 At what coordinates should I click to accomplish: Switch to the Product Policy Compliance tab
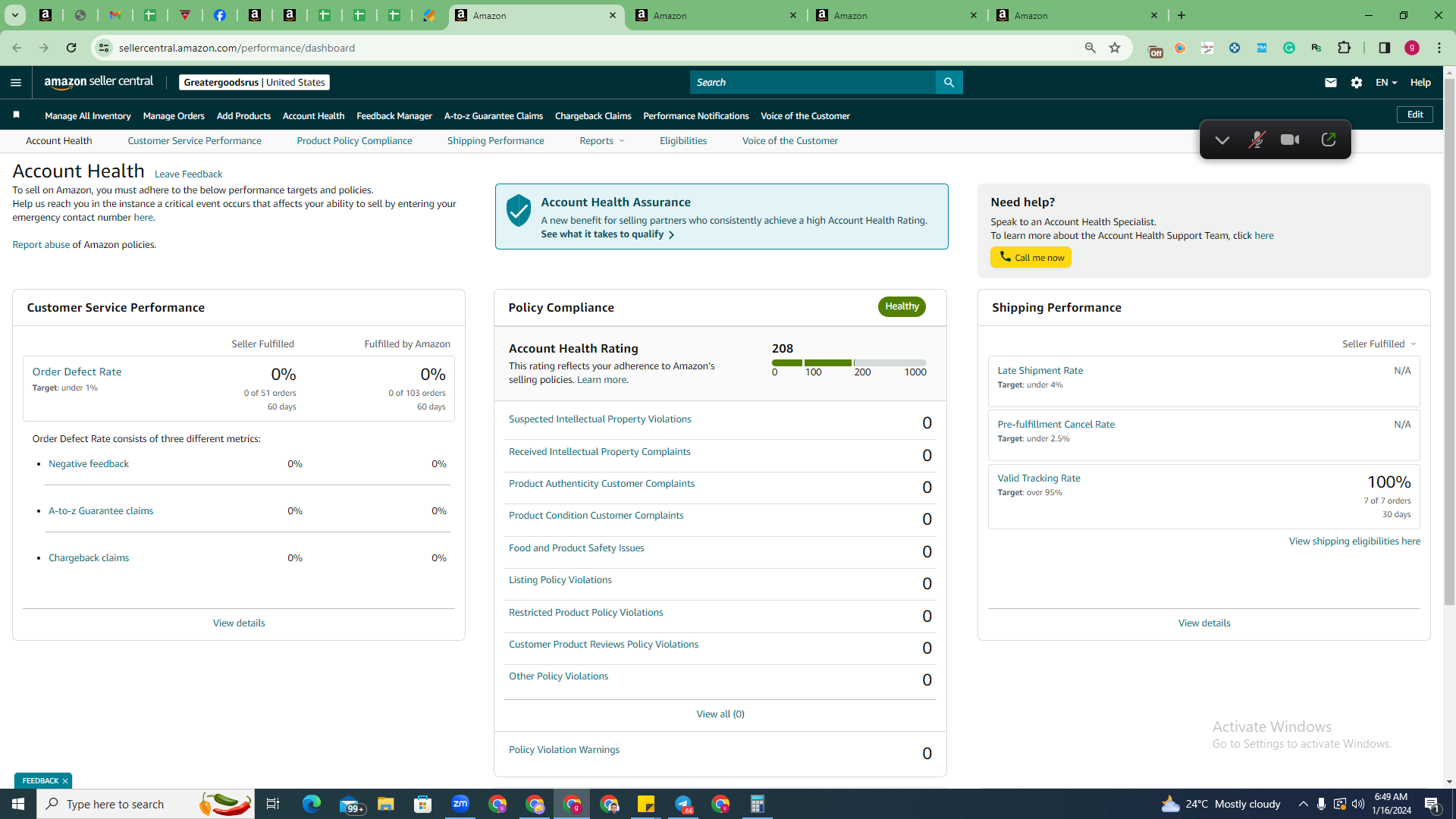354,141
